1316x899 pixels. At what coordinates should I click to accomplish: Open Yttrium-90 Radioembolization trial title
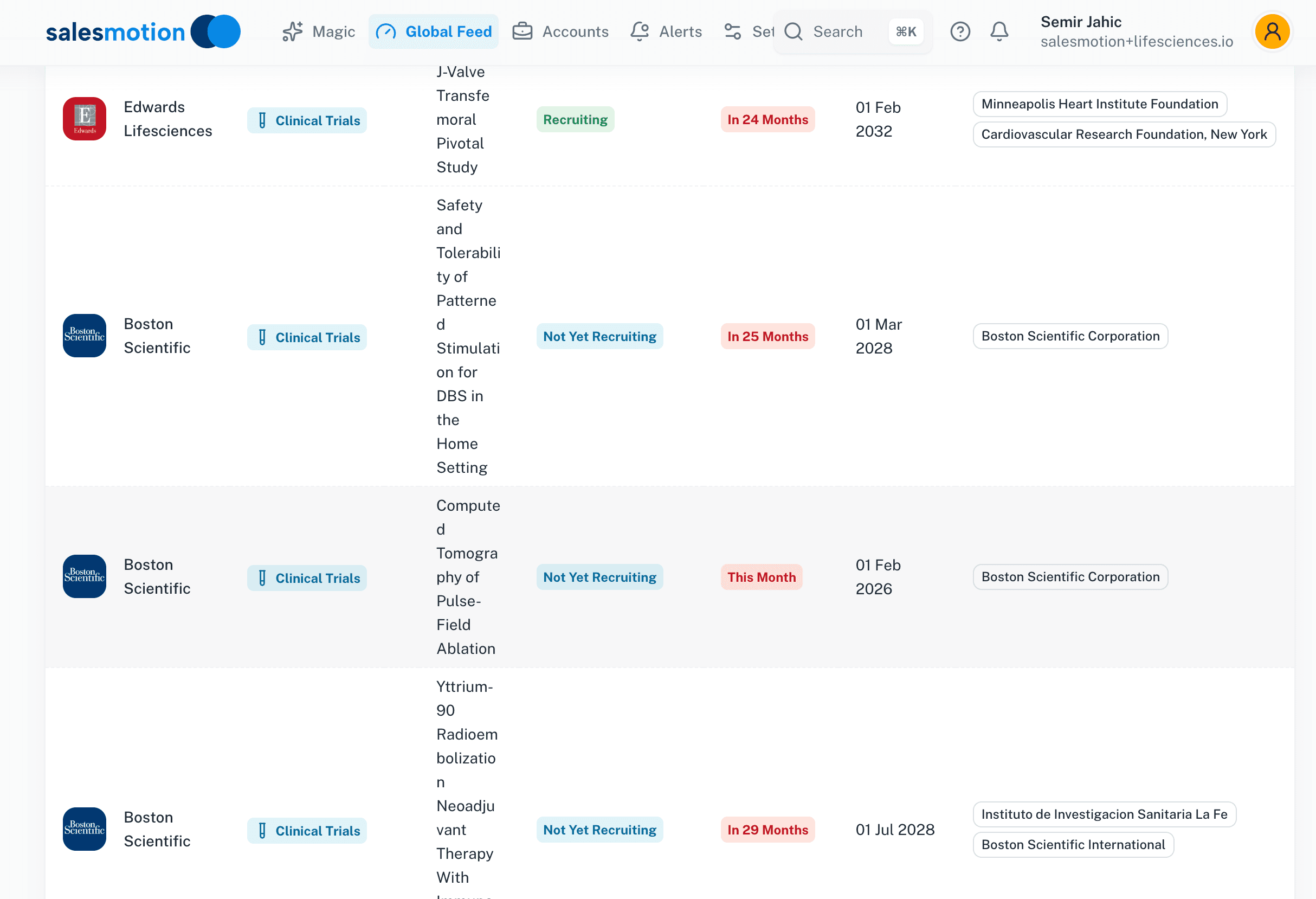click(x=467, y=790)
